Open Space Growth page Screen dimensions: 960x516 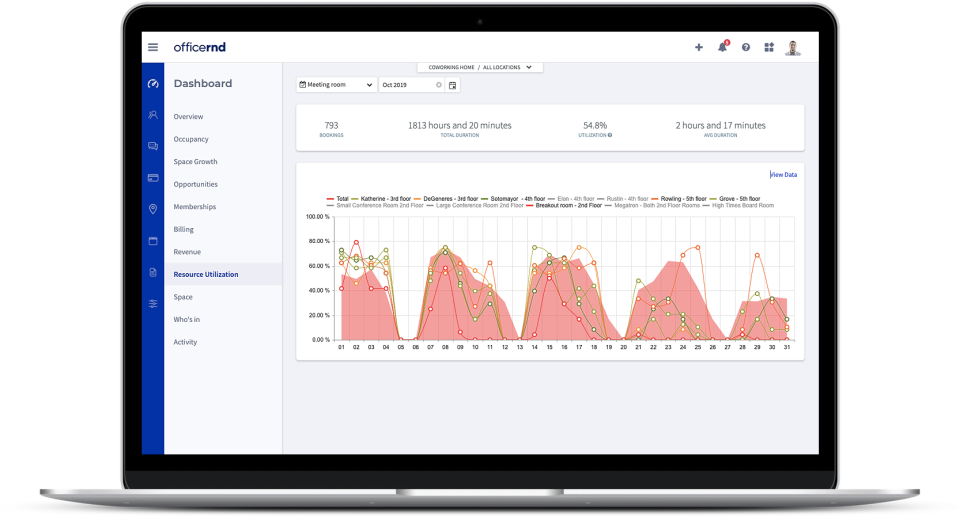[x=195, y=162]
